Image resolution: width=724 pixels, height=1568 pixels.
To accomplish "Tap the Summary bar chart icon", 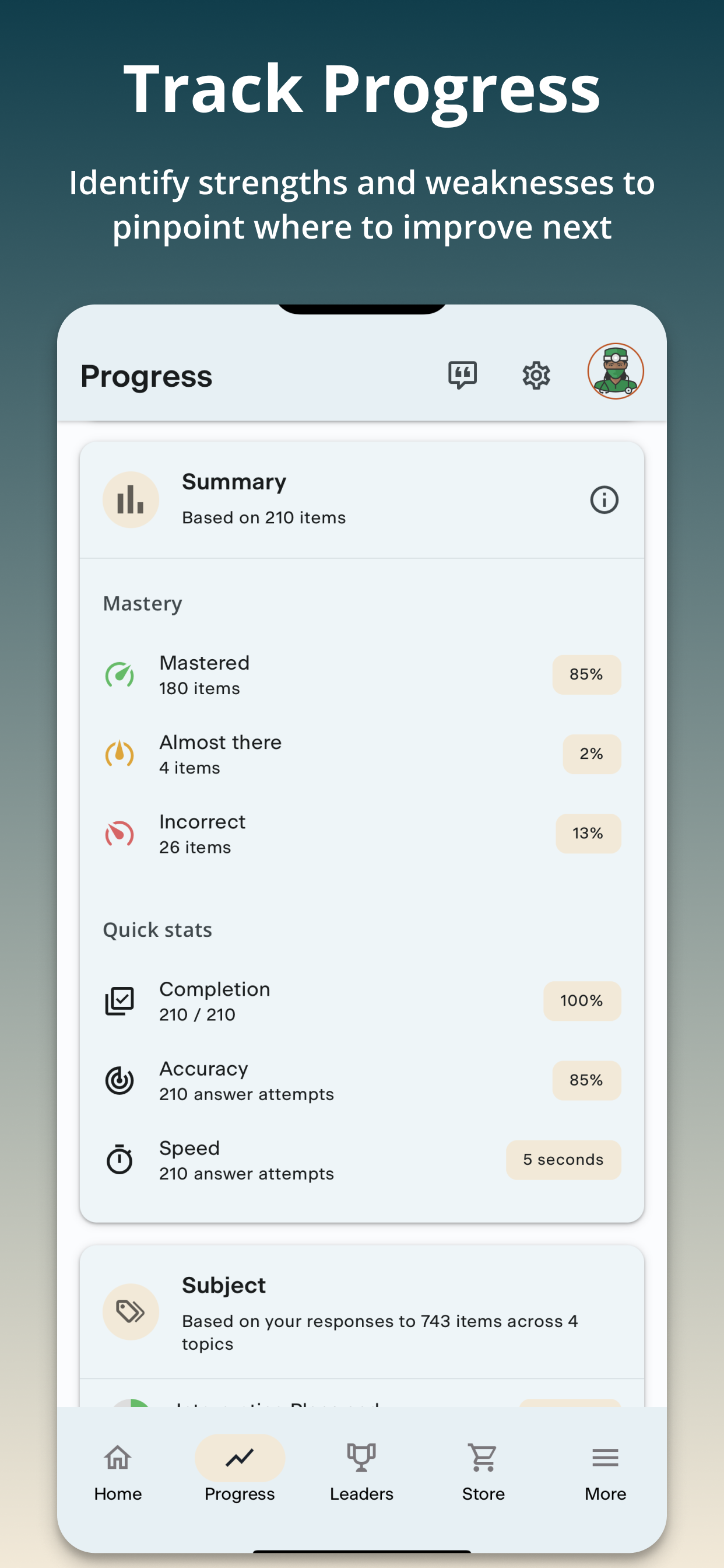I will pos(131,500).
